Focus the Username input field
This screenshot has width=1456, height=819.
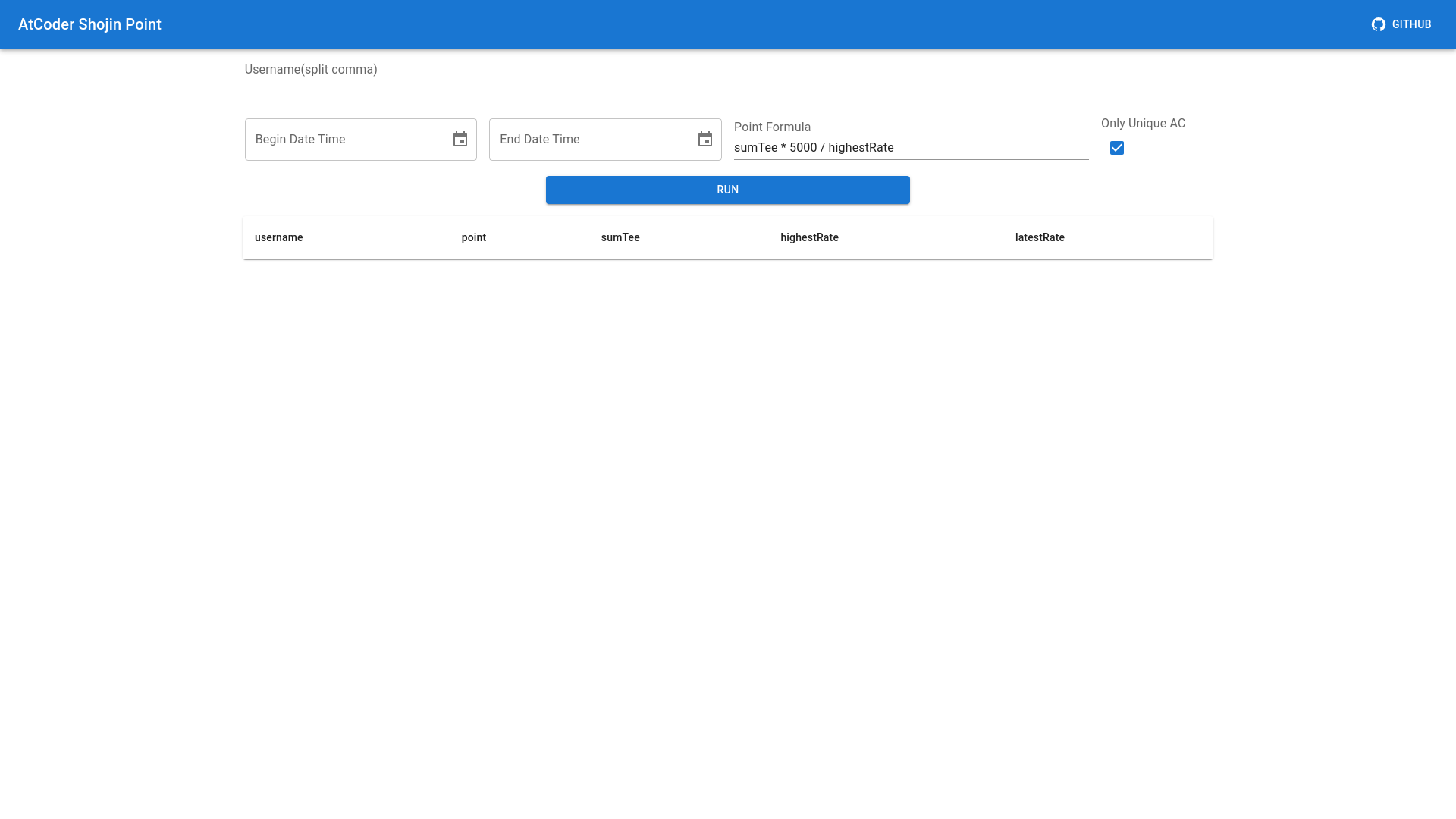(728, 89)
